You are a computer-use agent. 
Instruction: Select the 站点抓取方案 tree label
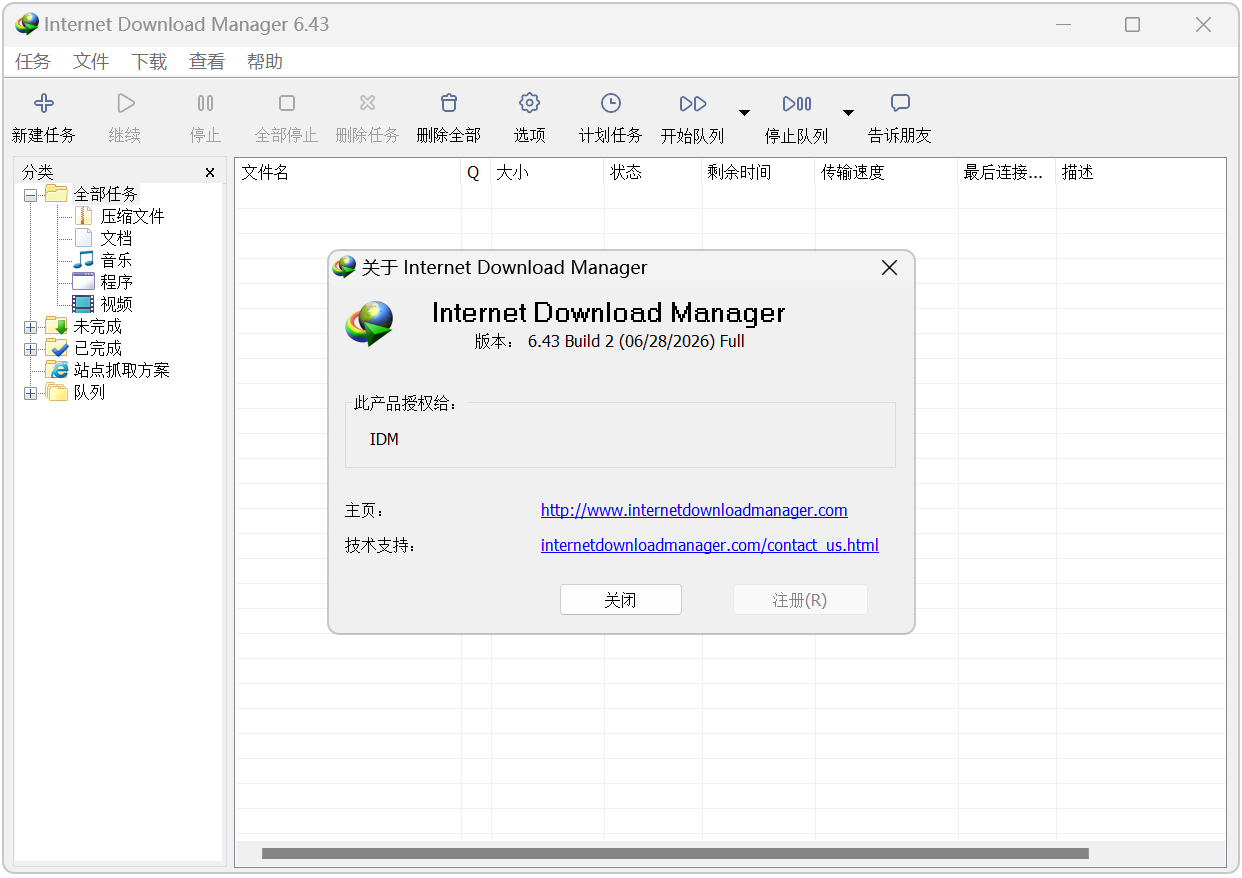[x=122, y=370]
